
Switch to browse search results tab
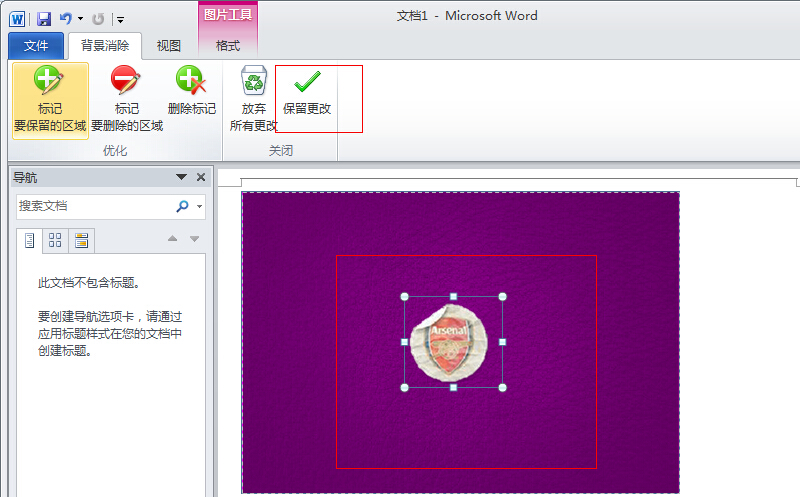click(x=81, y=240)
